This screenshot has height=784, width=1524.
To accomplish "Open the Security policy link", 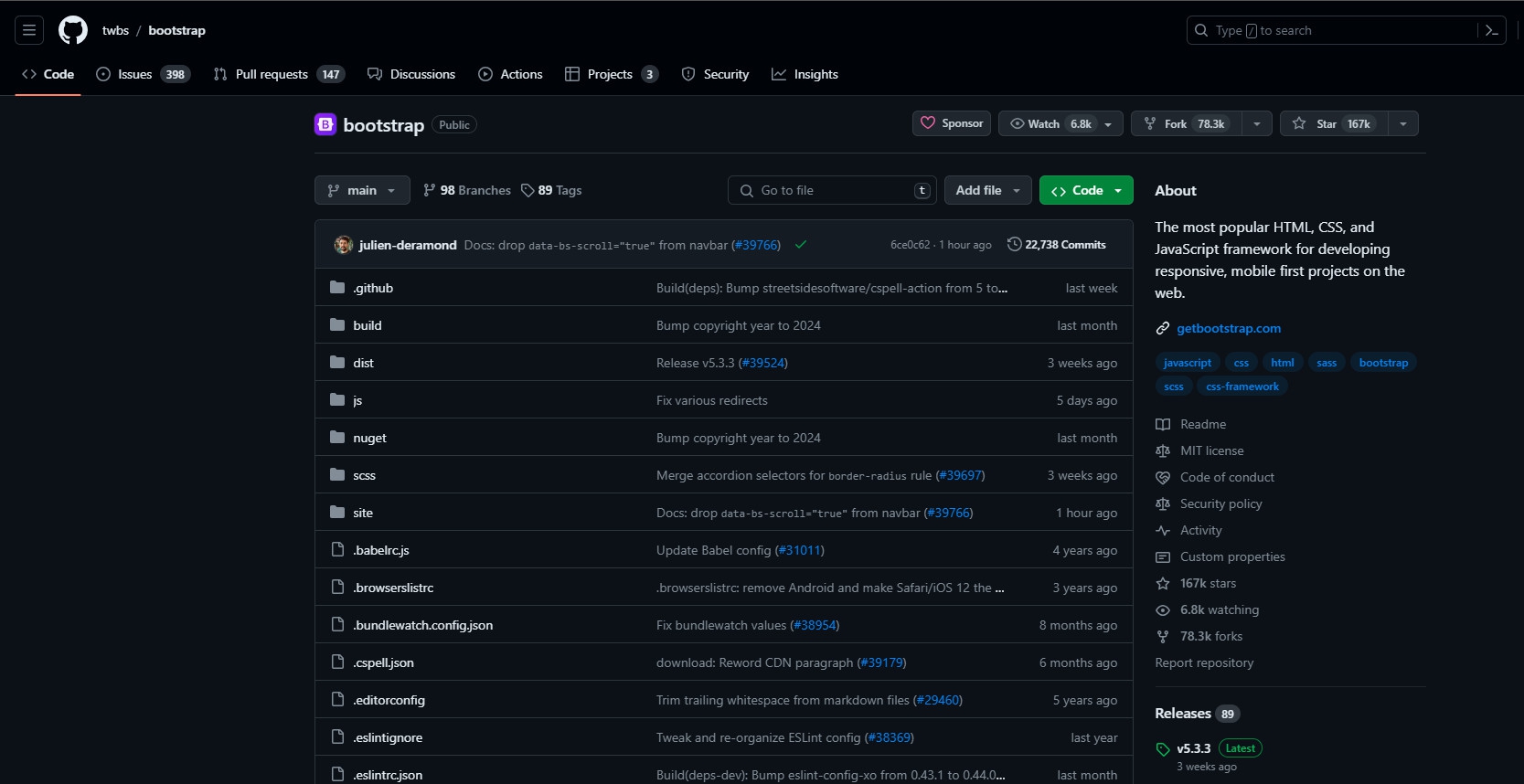I will [x=1220, y=503].
